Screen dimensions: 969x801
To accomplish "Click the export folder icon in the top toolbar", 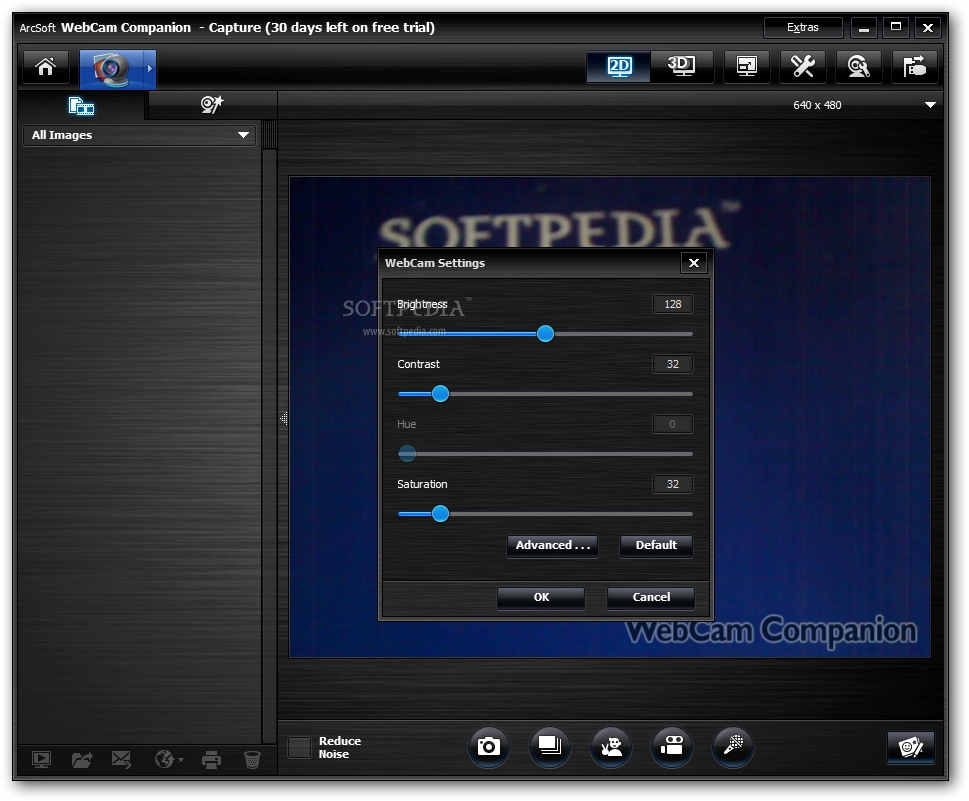I will 915,66.
